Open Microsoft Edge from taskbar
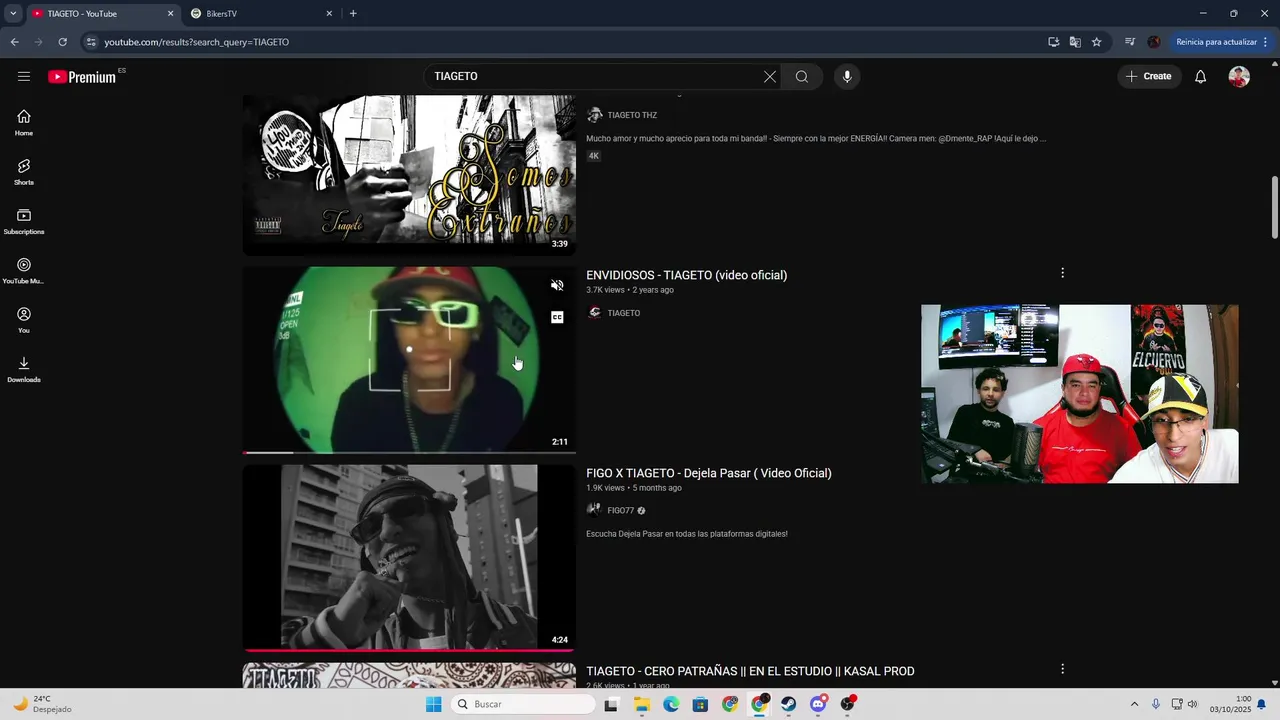The height and width of the screenshot is (720, 1280). click(671, 704)
